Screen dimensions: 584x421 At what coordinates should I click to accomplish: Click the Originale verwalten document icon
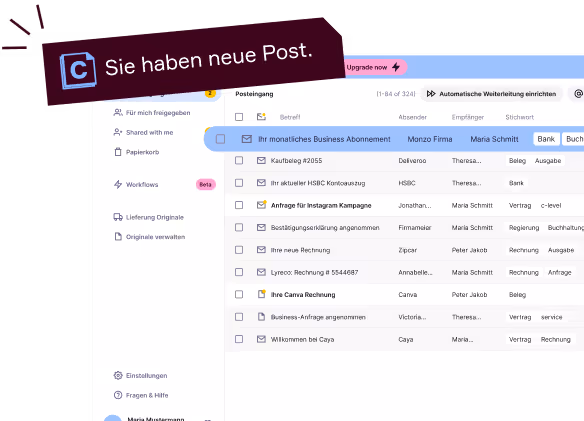coord(118,237)
